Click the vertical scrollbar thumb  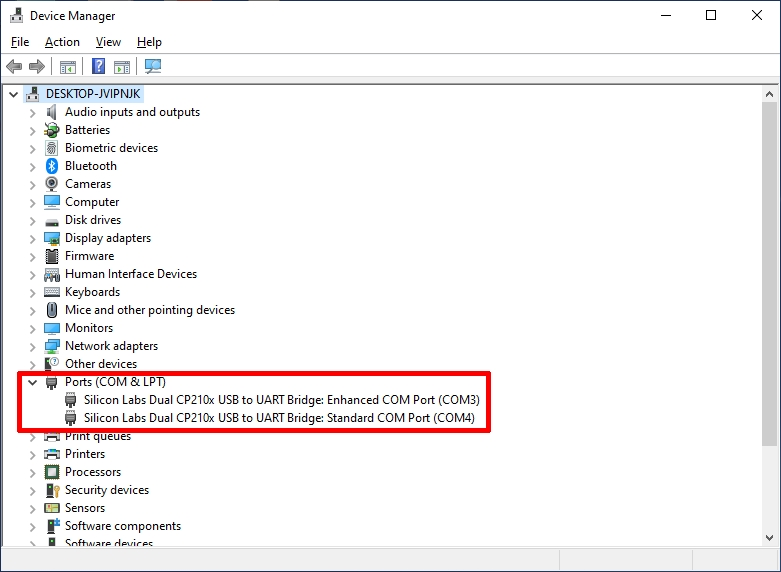point(769,274)
